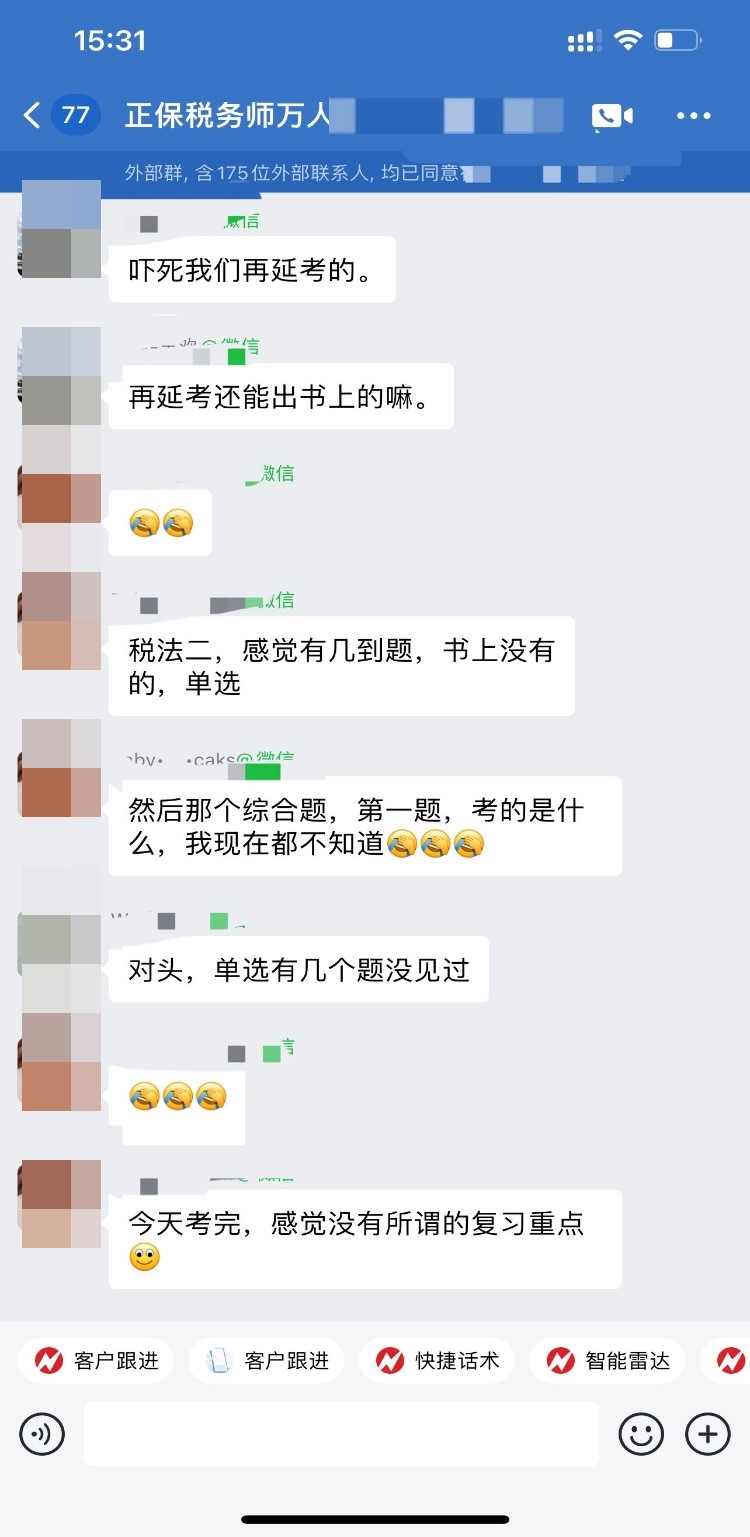
Task: Tap the red-icon 客户跟进 shortcut
Action: [96, 1361]
